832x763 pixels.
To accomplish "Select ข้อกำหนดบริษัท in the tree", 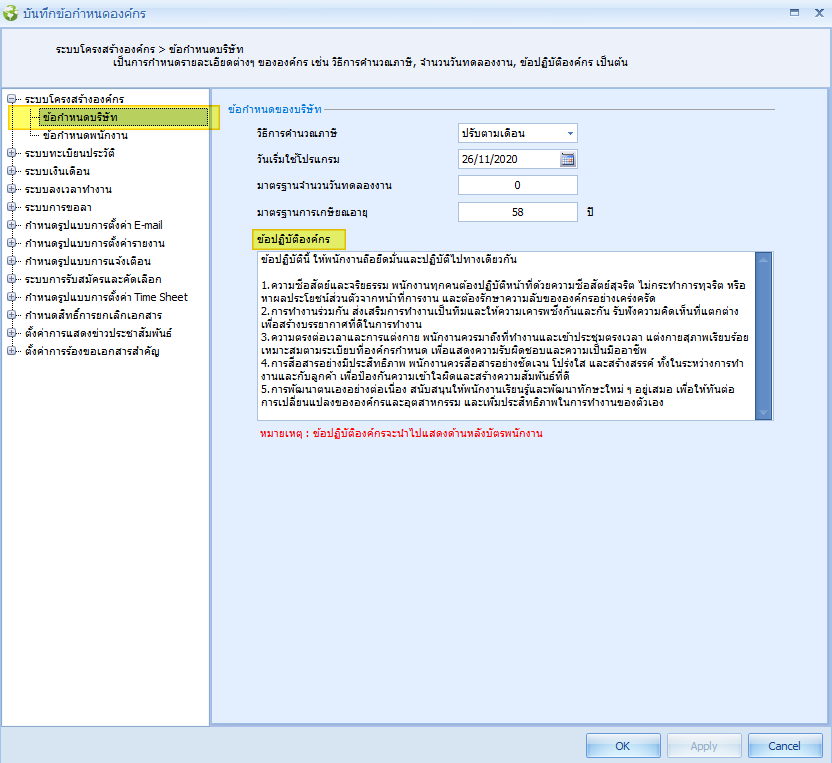I will 85,117.
